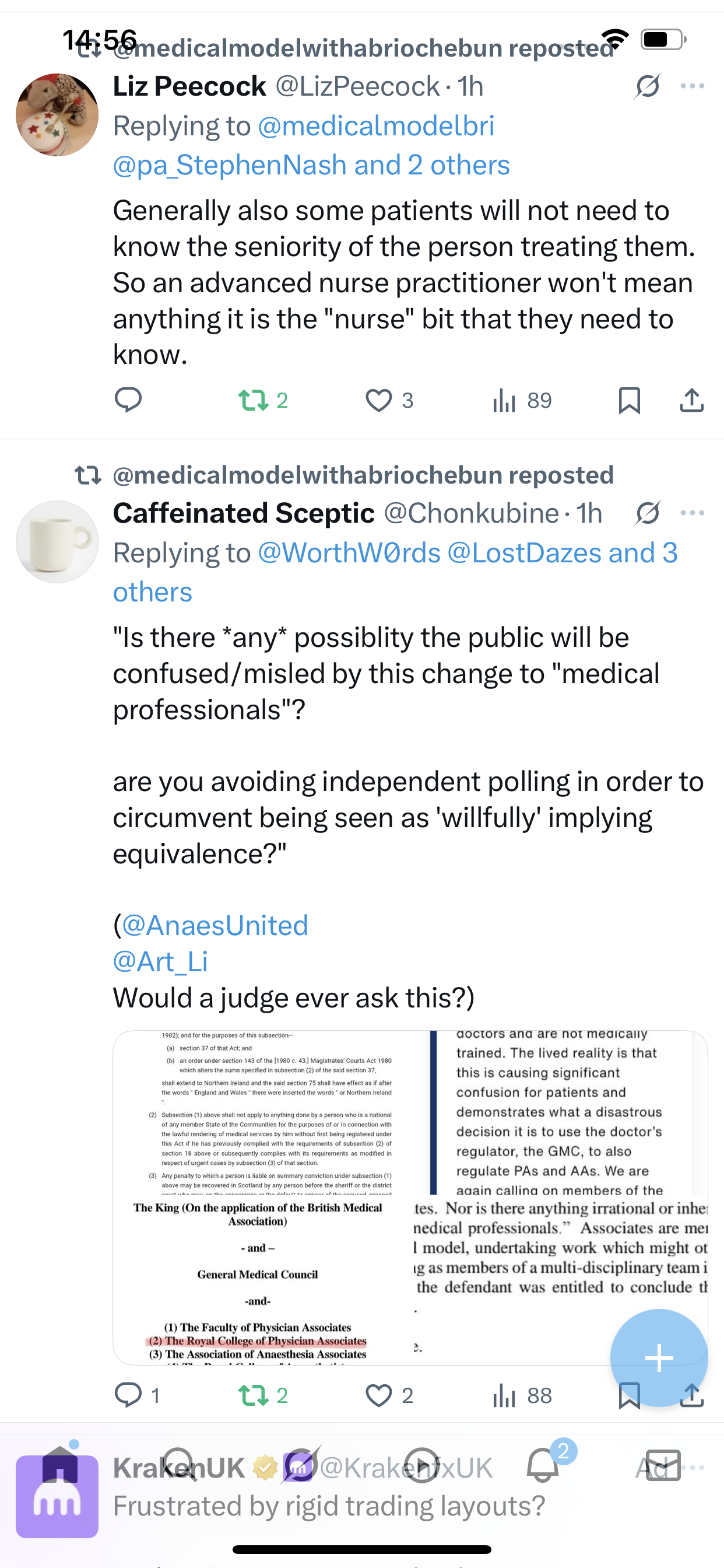The height and width of the screenshot is (1568, 724).
Task: Tap the floating compose post button
Action: point(659,1357)
